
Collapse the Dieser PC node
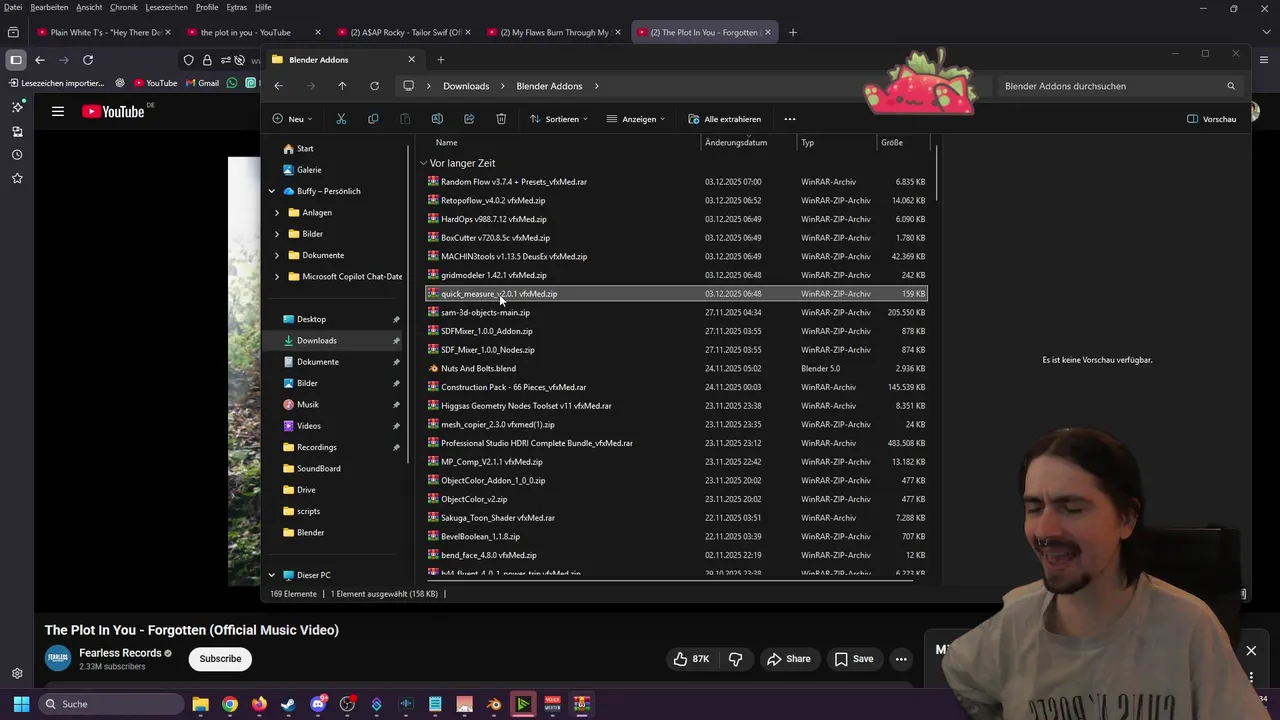(x=271, y=575)
